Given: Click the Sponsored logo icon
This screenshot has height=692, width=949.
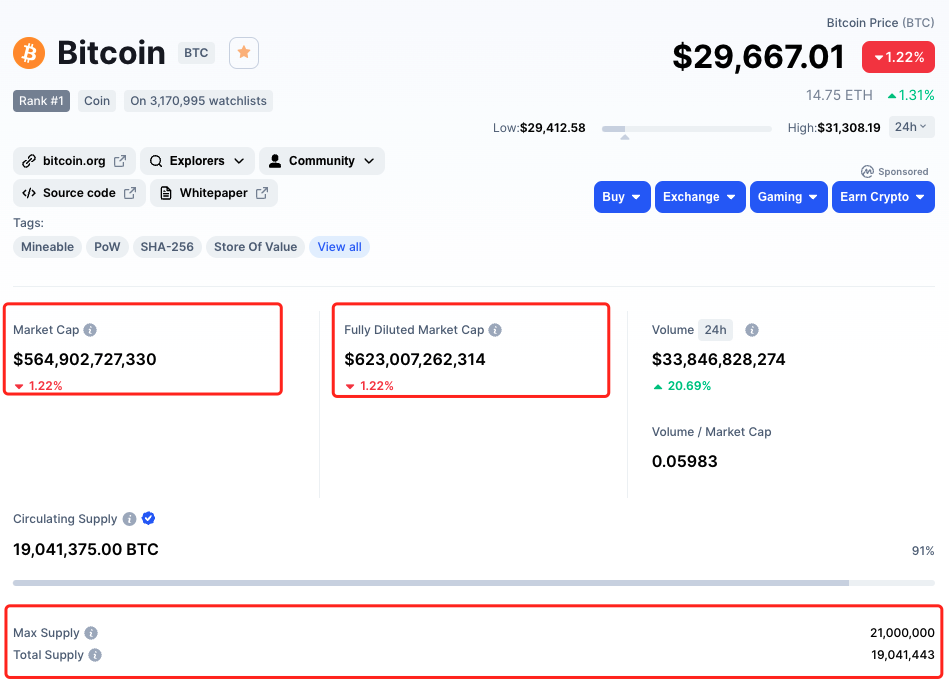Looking at the screenshot, I should 867,171.
